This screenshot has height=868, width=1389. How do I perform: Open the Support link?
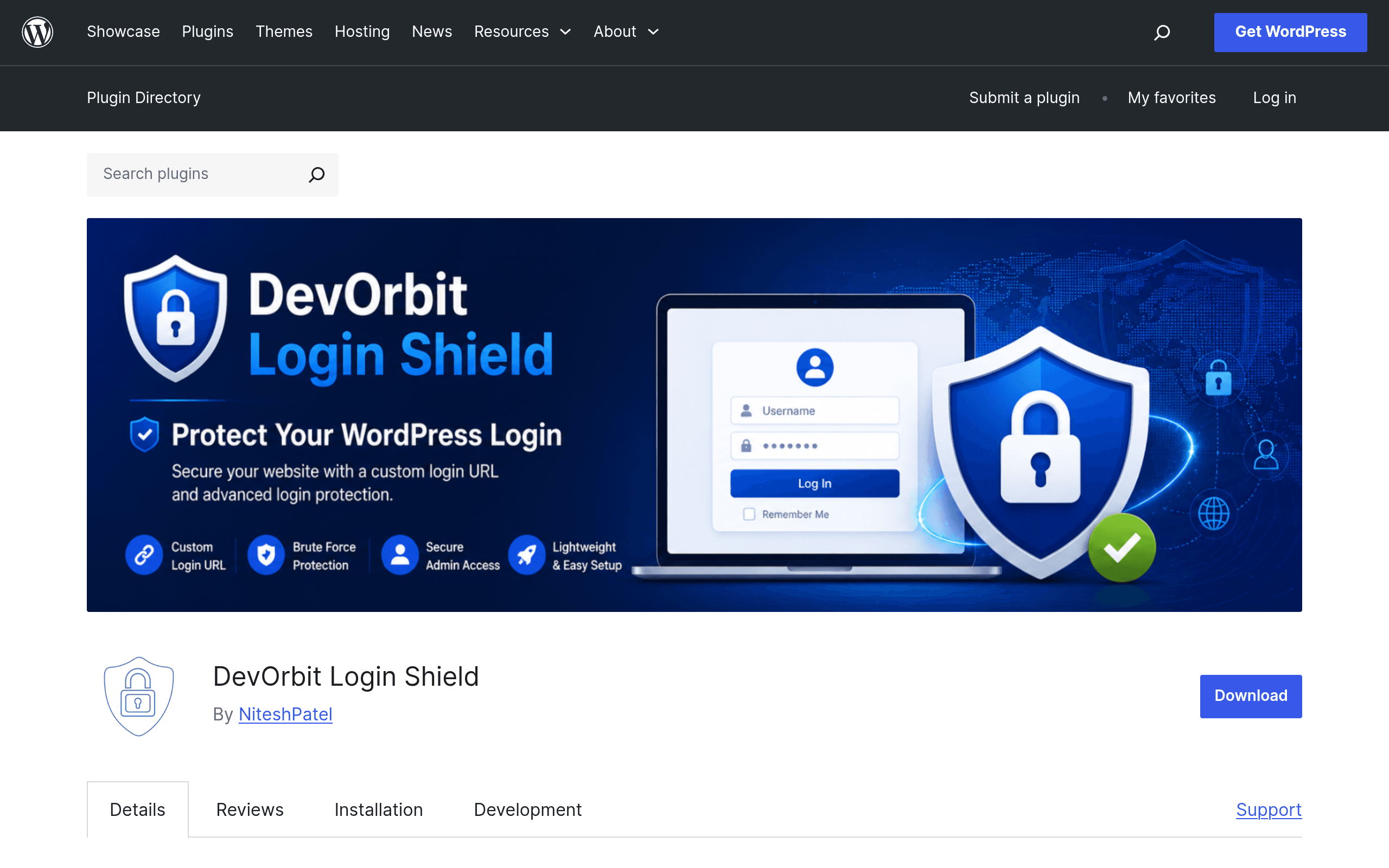(x=1269, y=809)
